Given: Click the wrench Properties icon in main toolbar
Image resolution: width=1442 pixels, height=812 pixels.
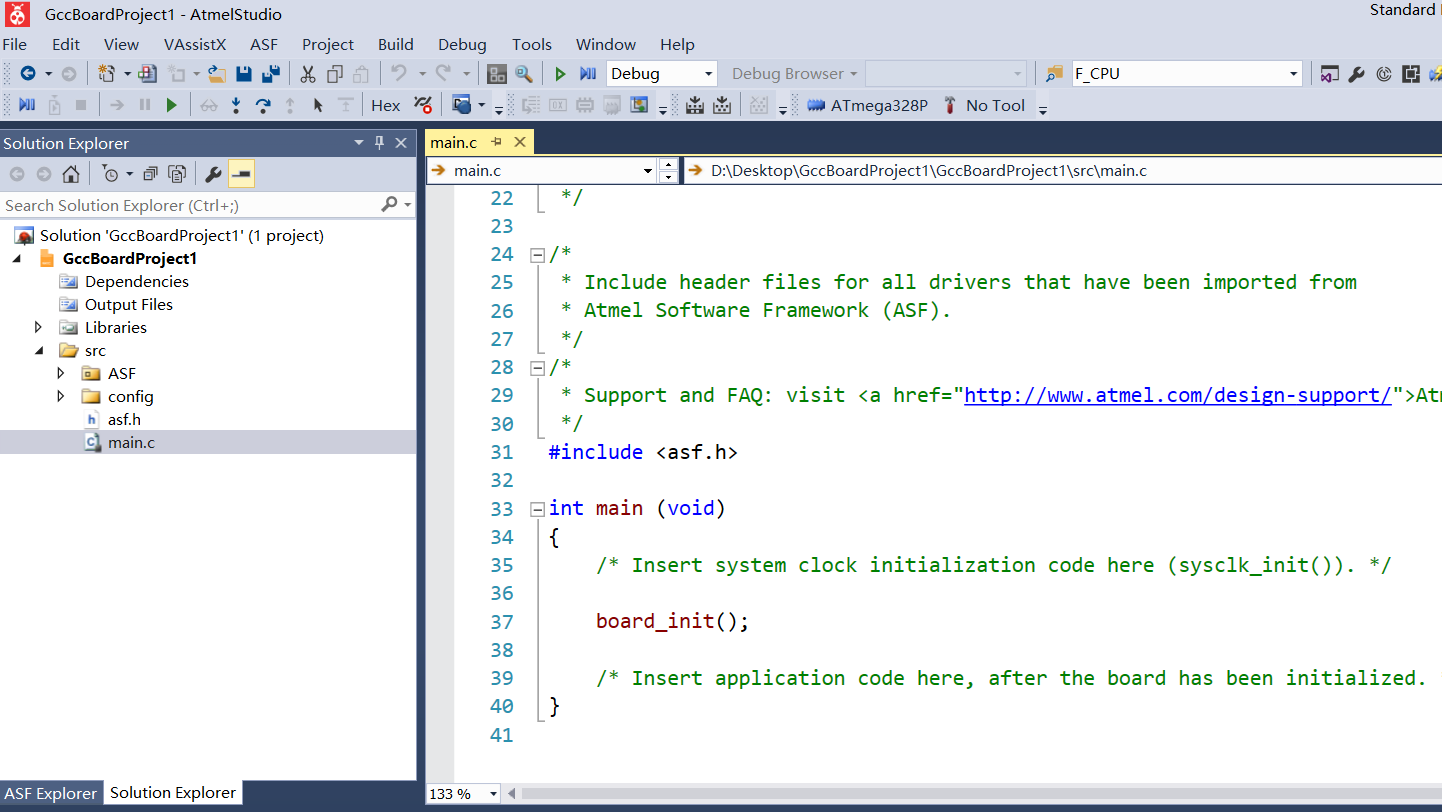Looking at the screenshot, I should pos(1357,73).
